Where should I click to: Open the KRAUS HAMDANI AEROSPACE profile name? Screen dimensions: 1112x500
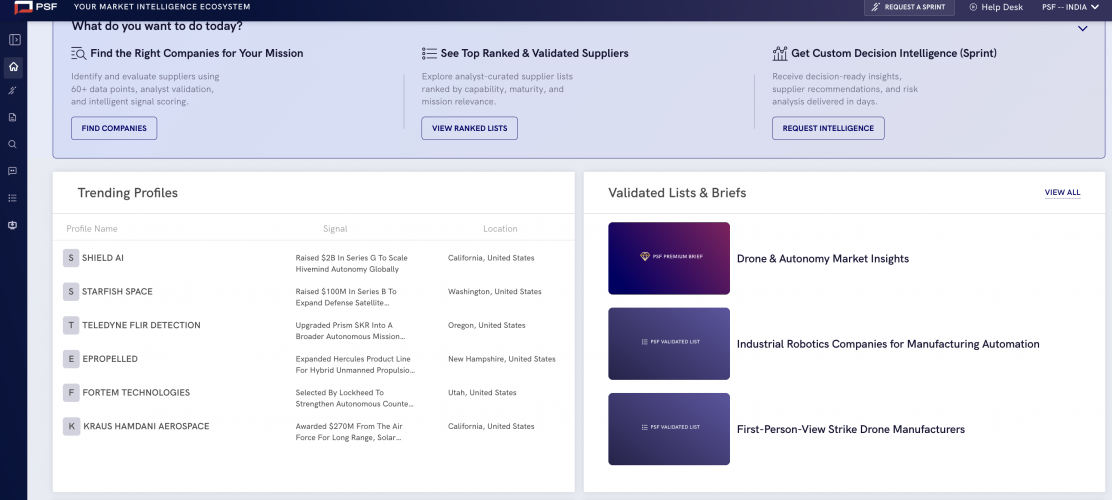[147, 426]
